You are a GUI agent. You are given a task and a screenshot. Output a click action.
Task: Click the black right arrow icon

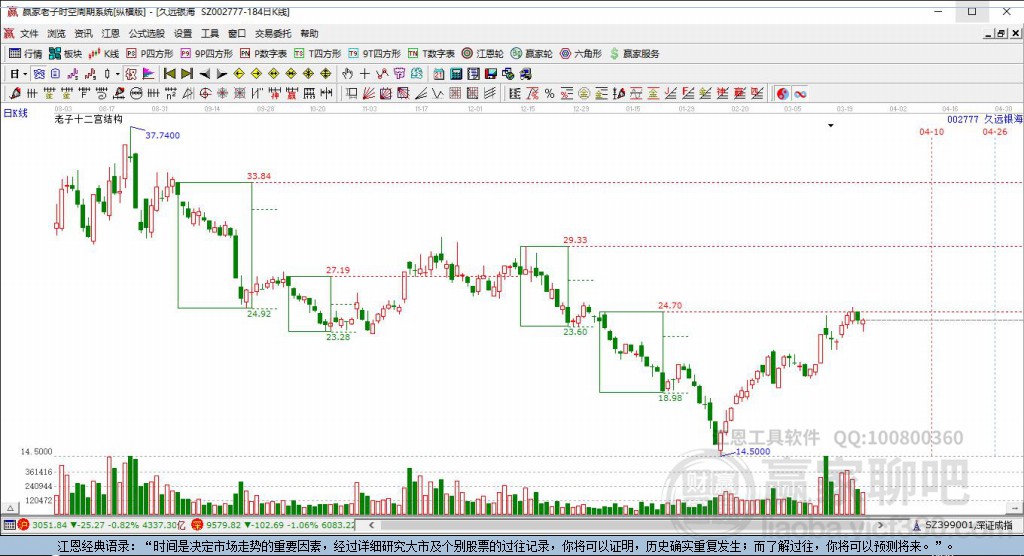(x=222, y=74)
